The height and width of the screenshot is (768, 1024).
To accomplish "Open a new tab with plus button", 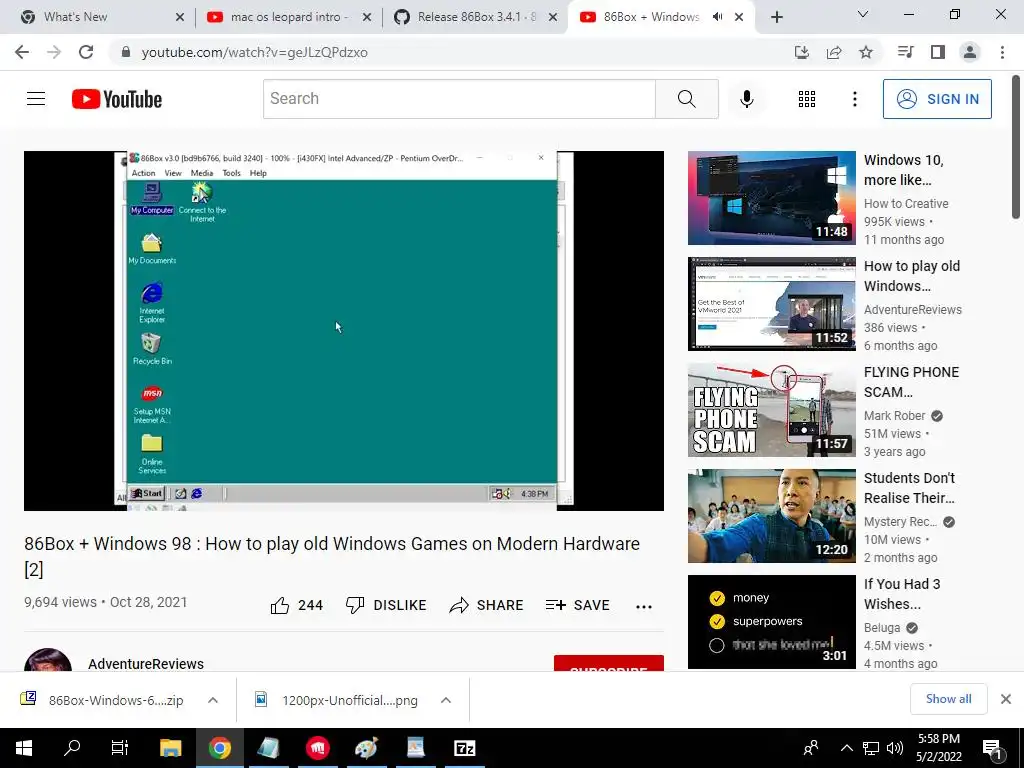I will coord(776,18).
